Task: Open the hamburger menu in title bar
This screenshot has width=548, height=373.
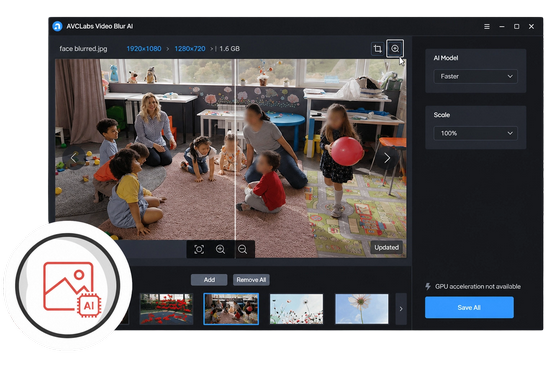Action: click(487, 27)
